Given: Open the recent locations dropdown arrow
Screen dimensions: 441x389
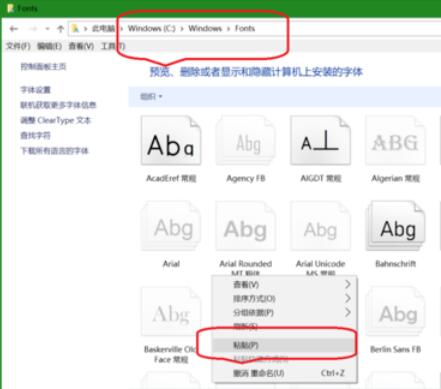Looking at the screenshot, I should coord(47,29).
